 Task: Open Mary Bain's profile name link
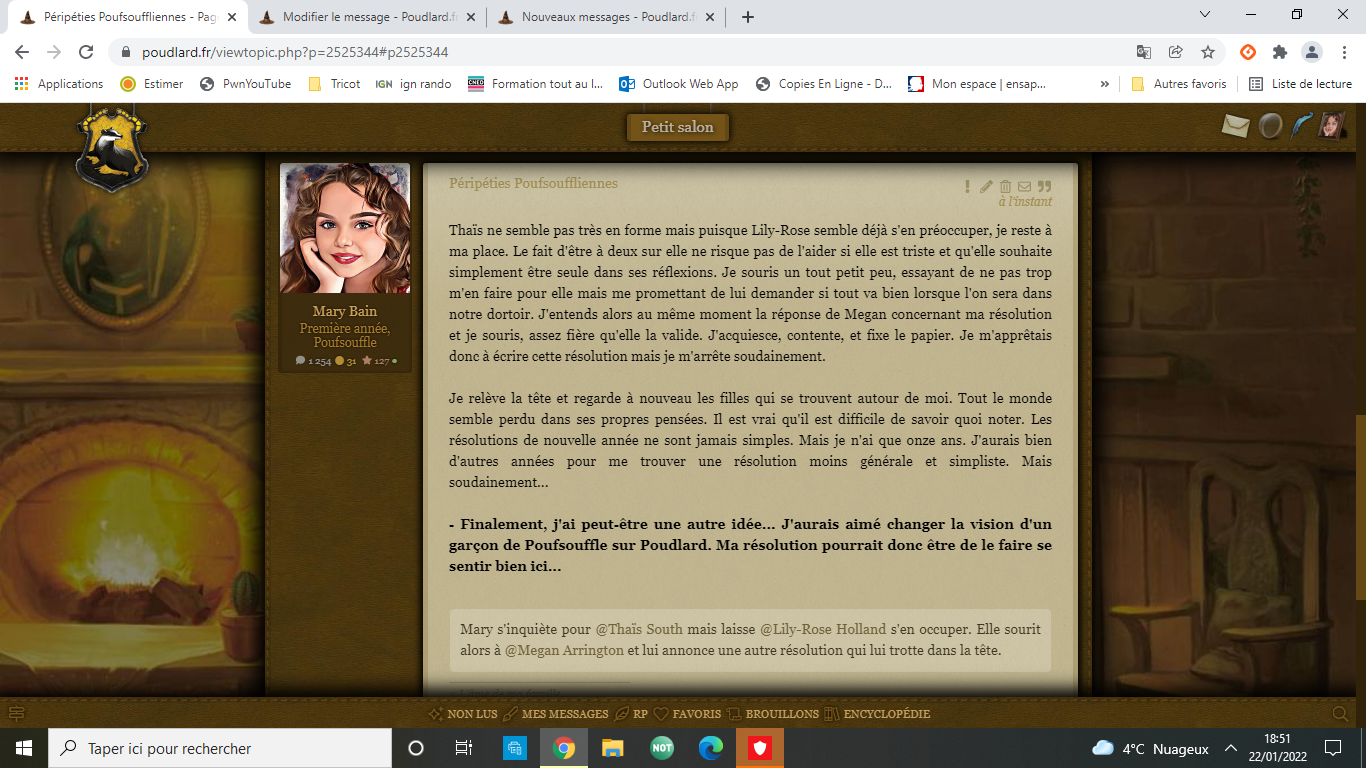click(345, 311)
